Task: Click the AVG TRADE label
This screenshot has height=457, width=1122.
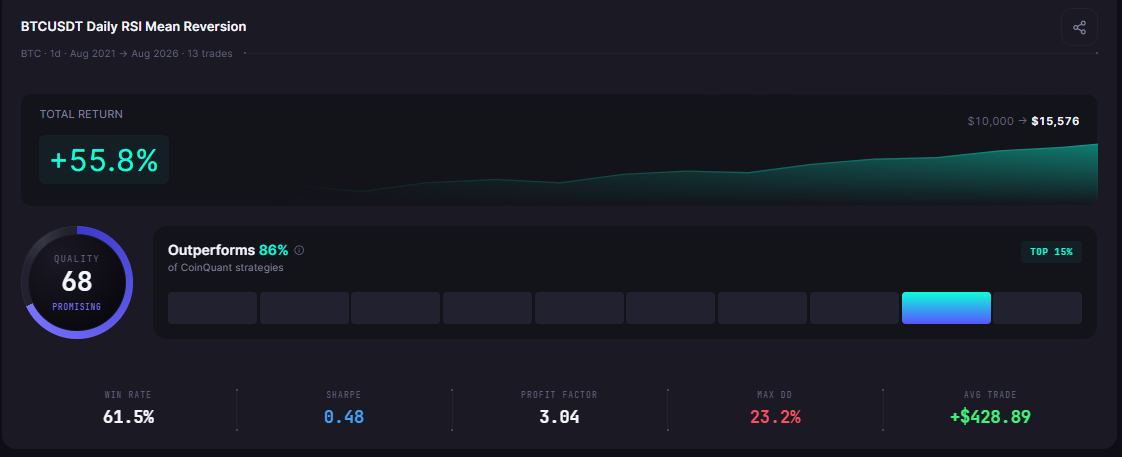Action: coord(990,395)
